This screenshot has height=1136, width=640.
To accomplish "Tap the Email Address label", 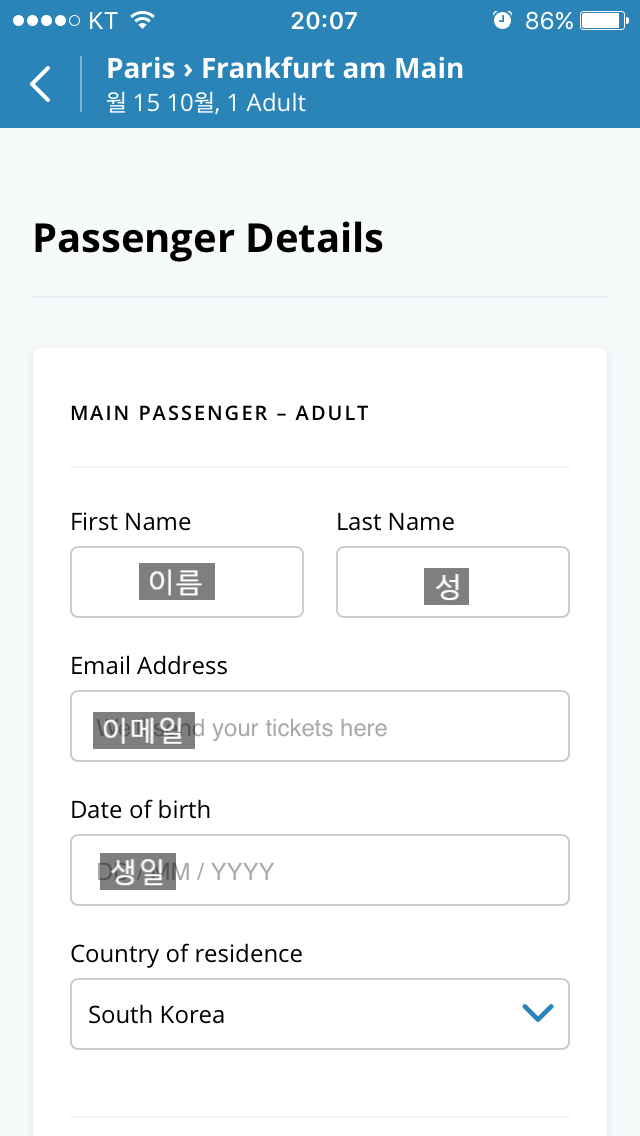I will point(149,665).
